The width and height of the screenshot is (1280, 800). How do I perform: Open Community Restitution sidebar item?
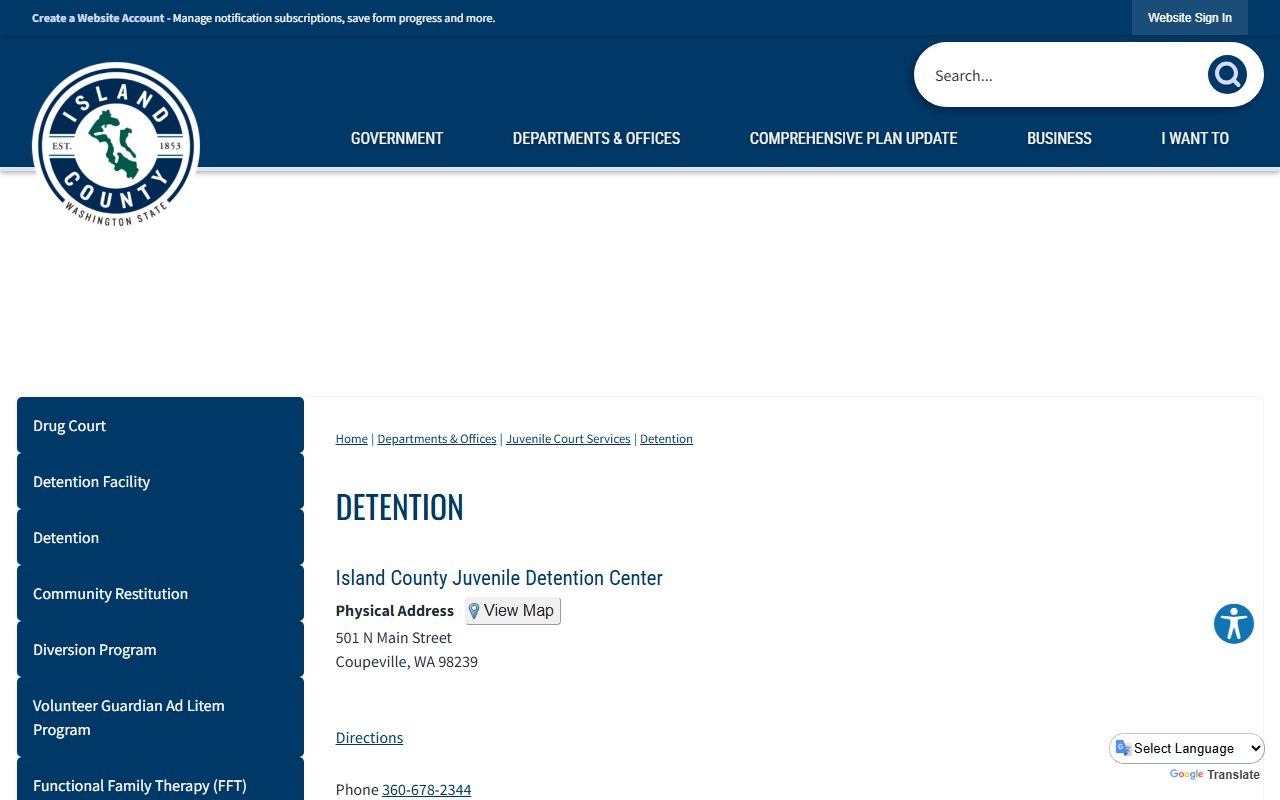pos(160,593)
